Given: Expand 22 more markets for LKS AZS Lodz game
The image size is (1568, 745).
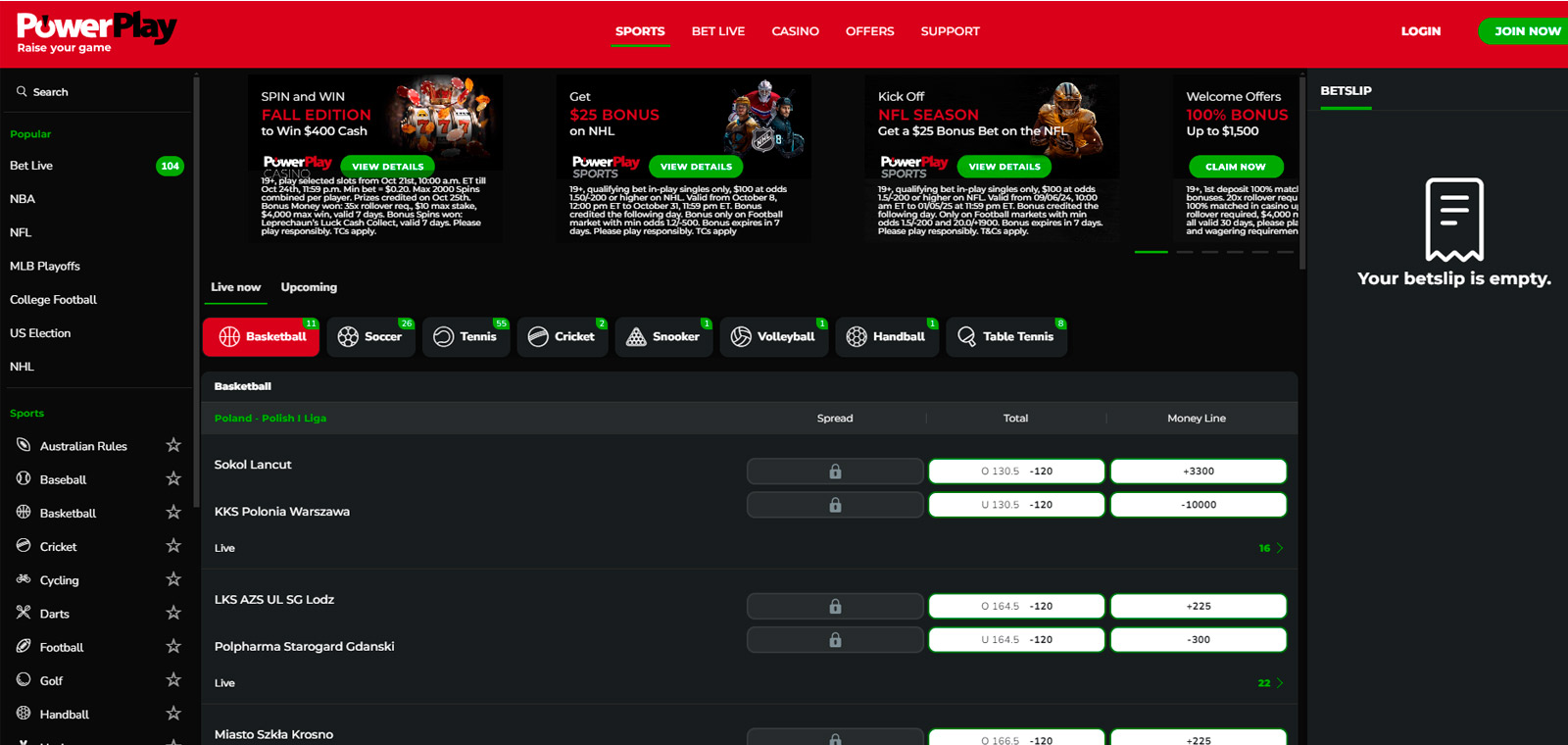Looking at the screenshot, I should tap(1271, 683).
